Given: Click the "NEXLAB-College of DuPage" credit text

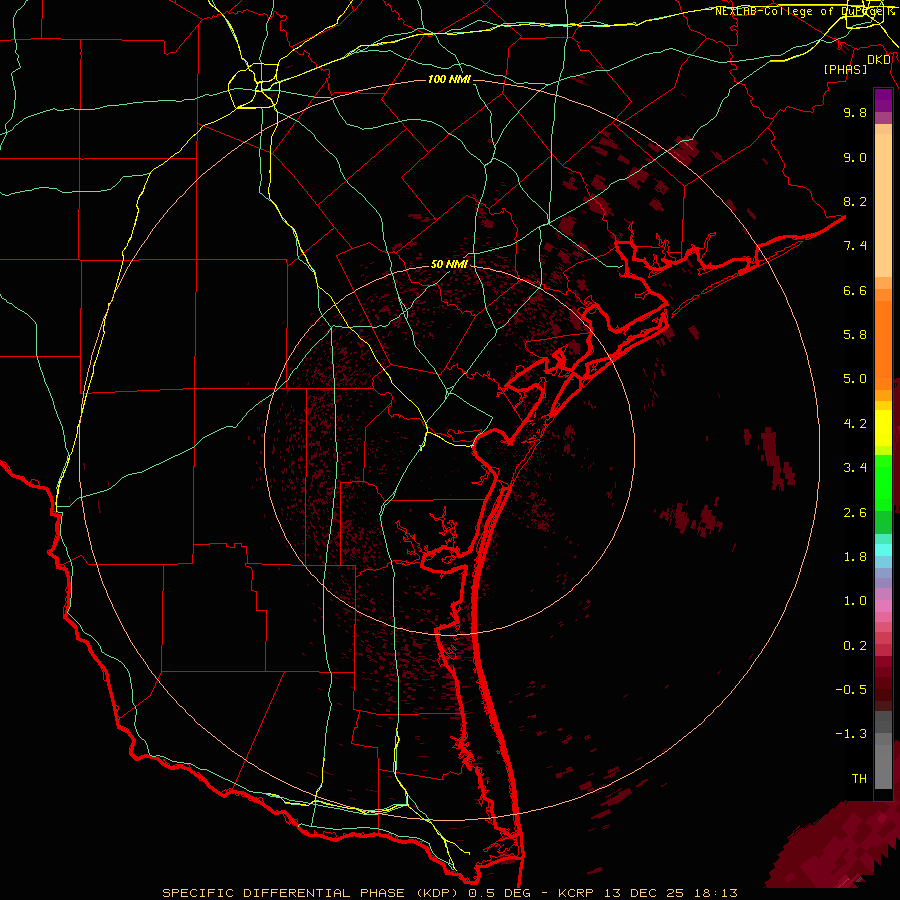Looking at the screenshot, I should [x=800, y=11].
